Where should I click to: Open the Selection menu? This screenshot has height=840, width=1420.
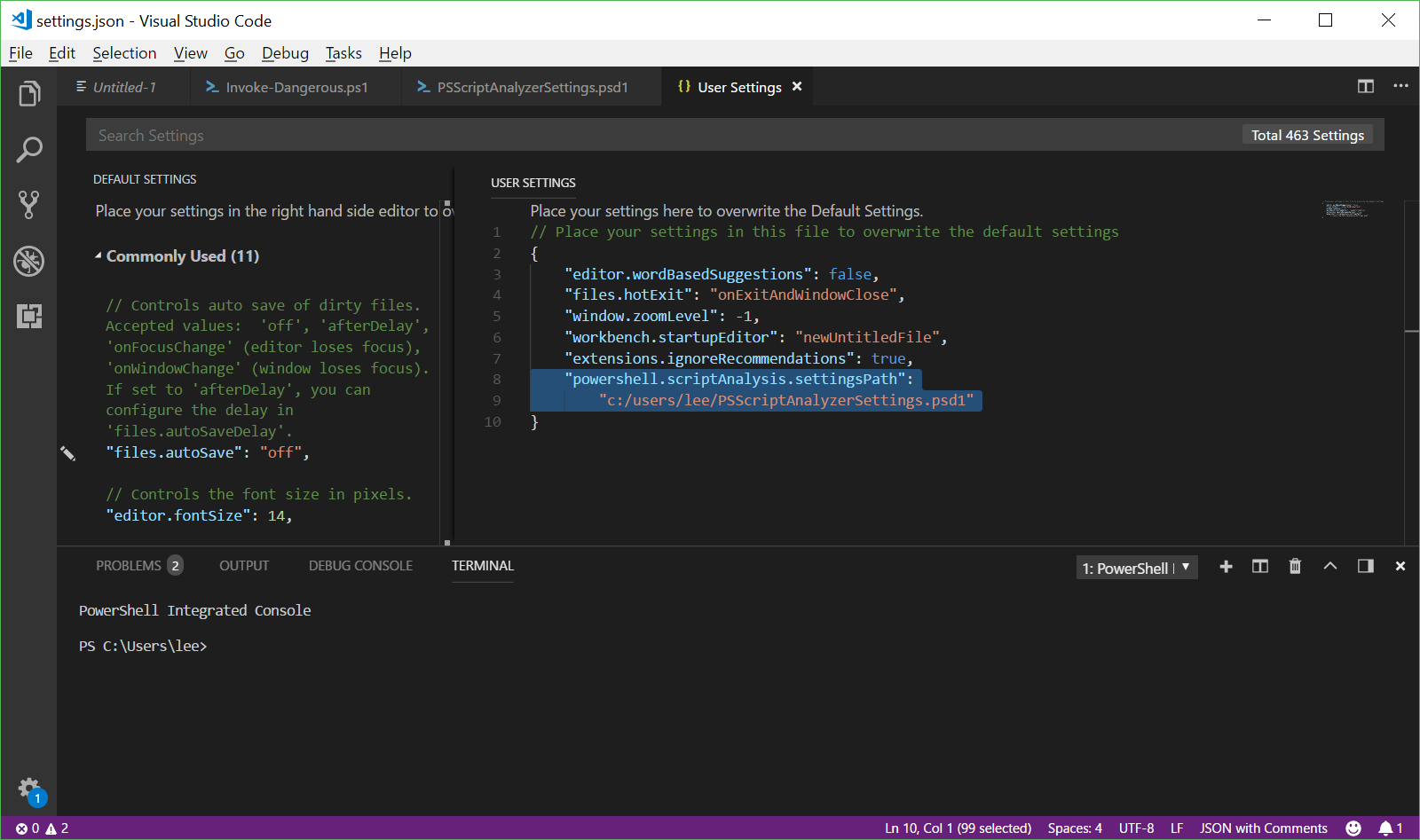coord(124,53)
